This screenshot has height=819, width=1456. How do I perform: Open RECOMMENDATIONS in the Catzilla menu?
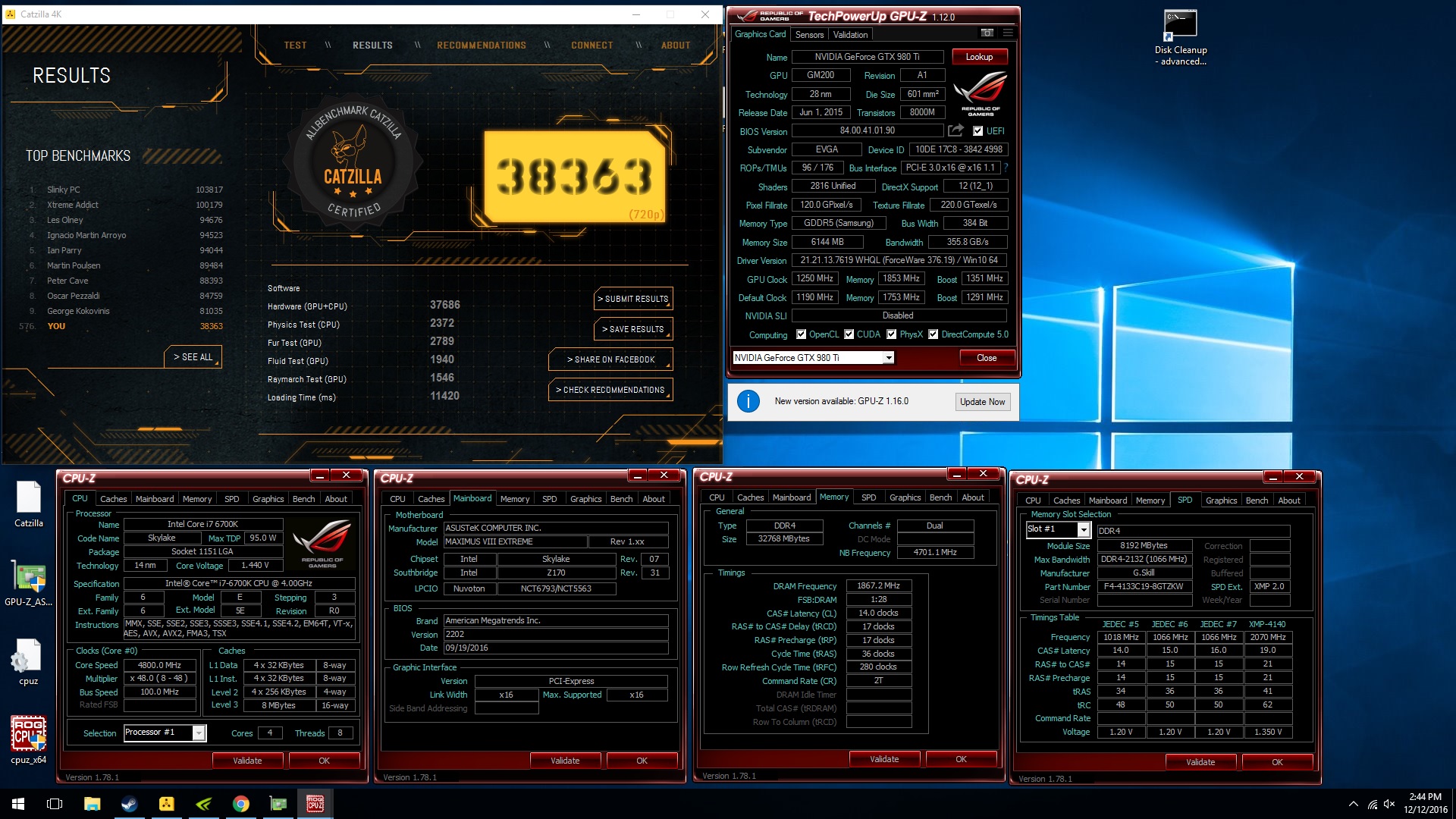pos(482,45)
